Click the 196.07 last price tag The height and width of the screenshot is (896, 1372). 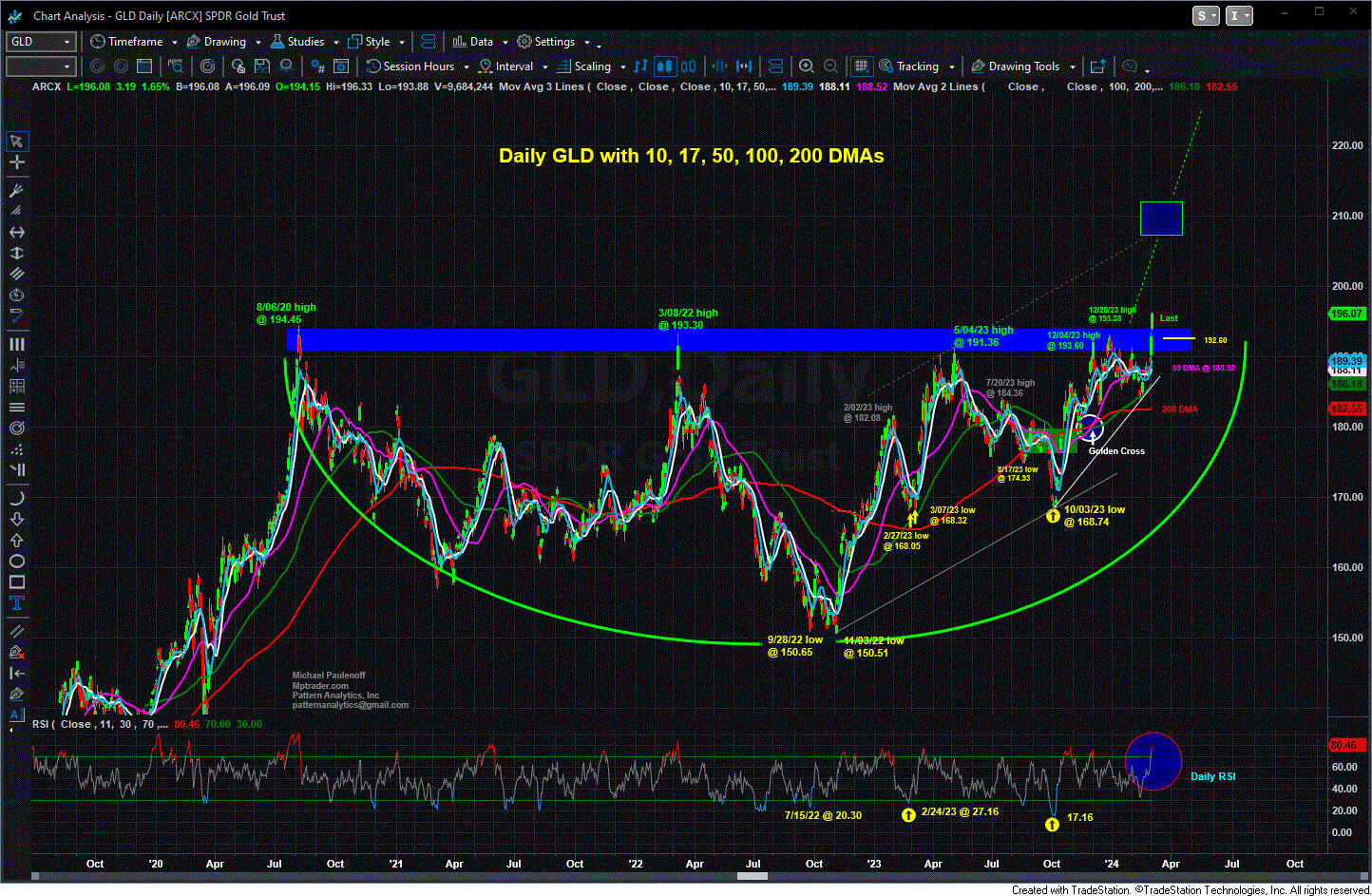(1347, 314)
